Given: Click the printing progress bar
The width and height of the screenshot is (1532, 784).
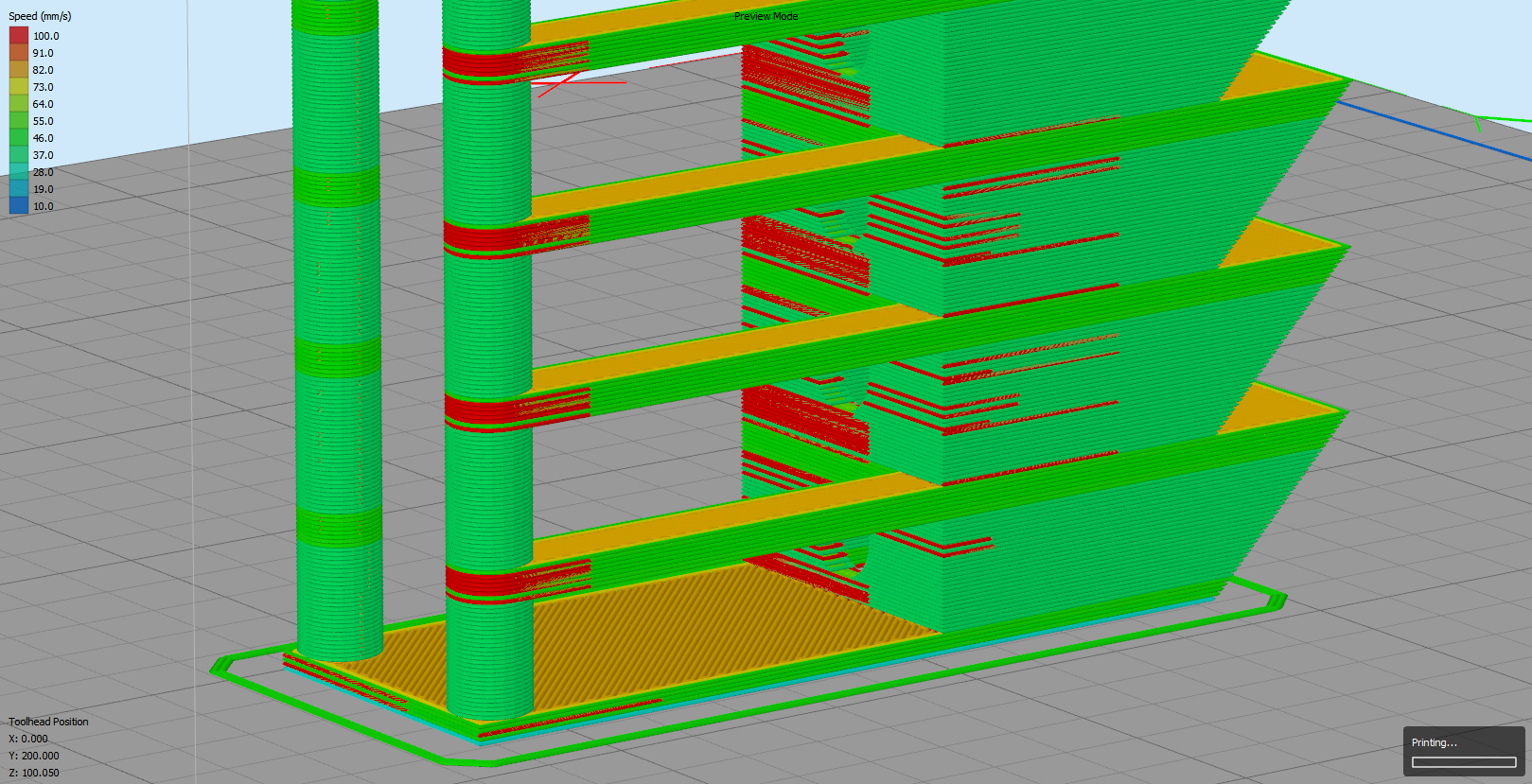Looking at the screenshot, I should [1463, 762].
